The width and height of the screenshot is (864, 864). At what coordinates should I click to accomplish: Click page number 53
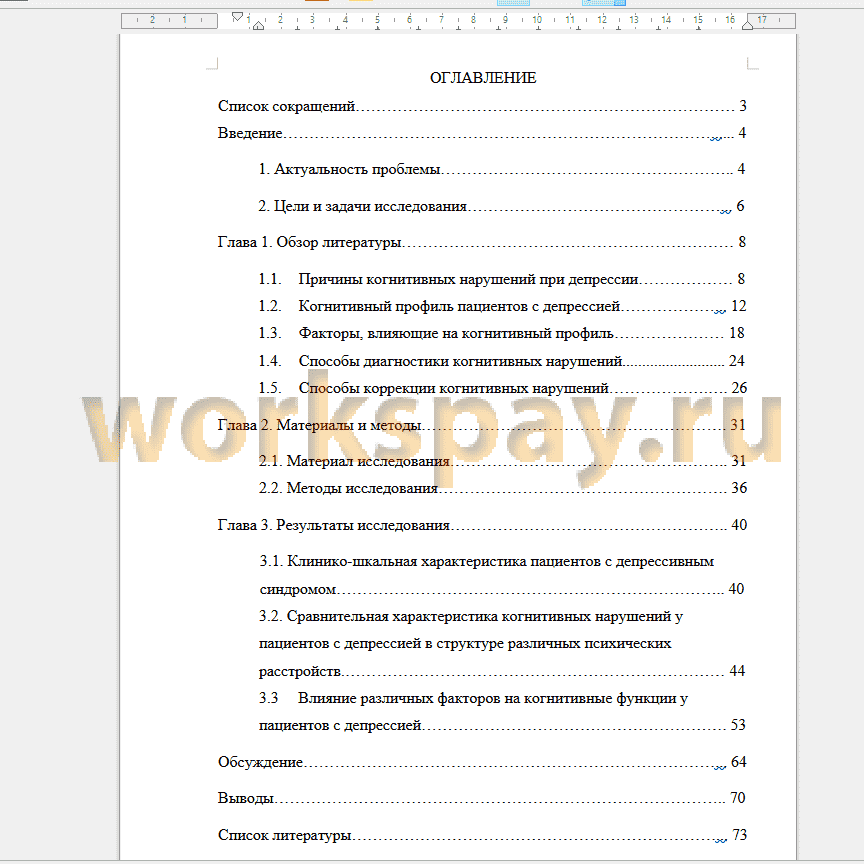738,725
